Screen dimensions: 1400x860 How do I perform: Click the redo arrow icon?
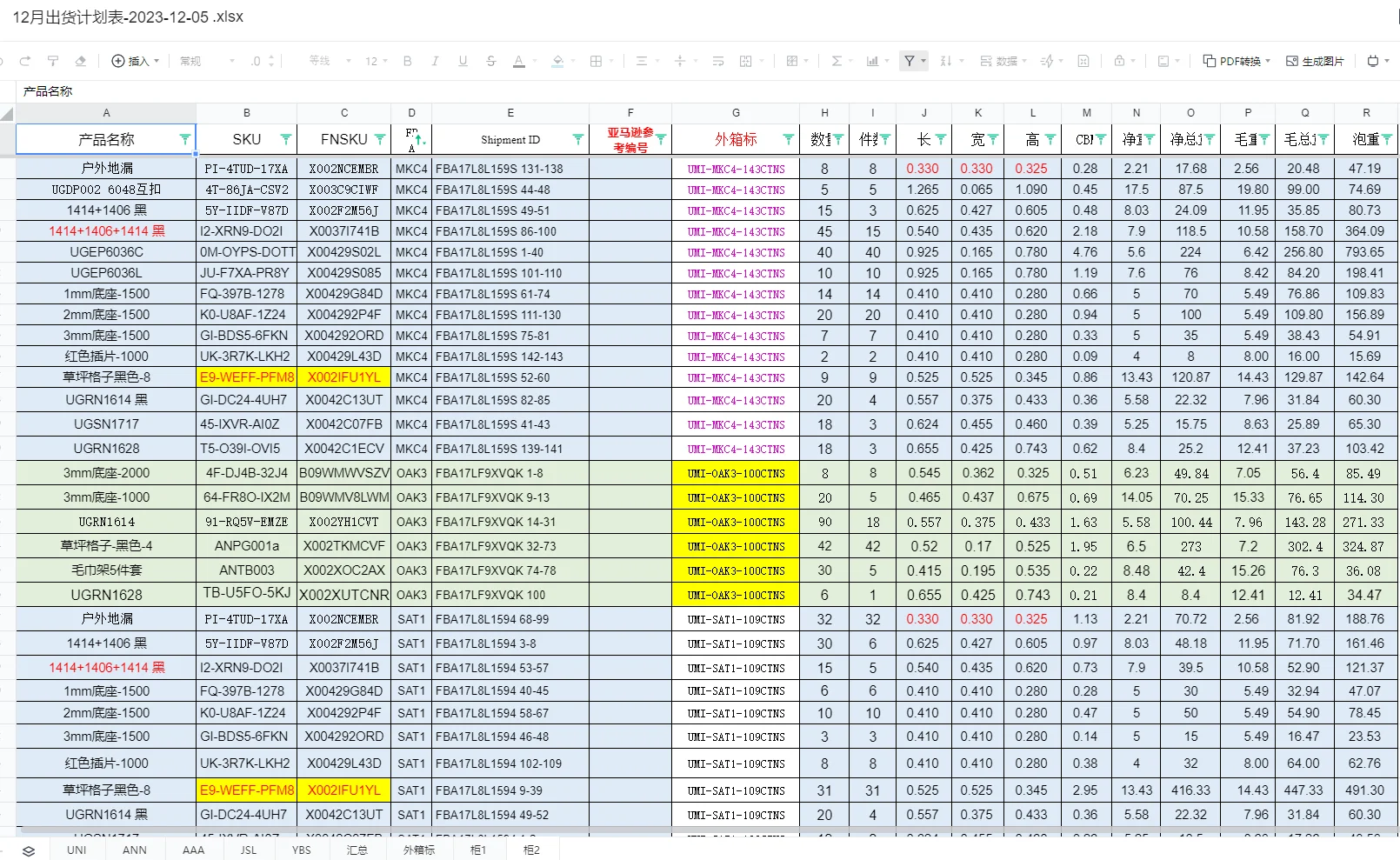[x=25, y=61]
